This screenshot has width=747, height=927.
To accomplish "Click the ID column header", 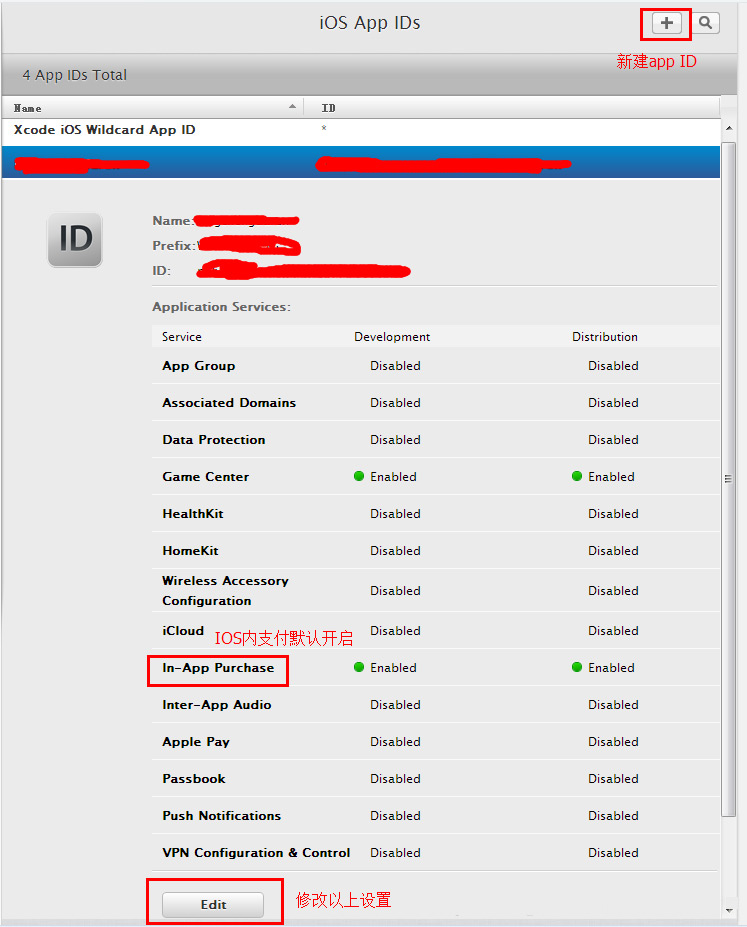I will pyautogui.click(x=511, y=108).
